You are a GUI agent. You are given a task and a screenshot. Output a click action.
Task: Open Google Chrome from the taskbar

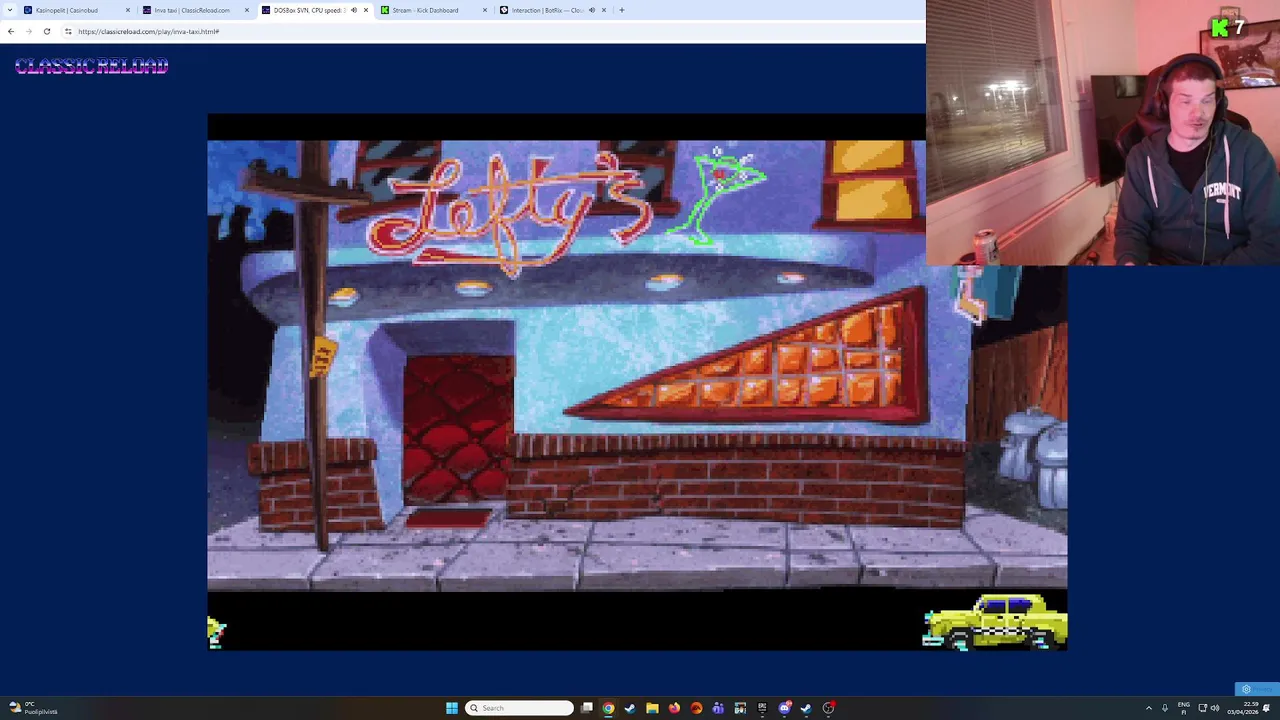point(608,708)
